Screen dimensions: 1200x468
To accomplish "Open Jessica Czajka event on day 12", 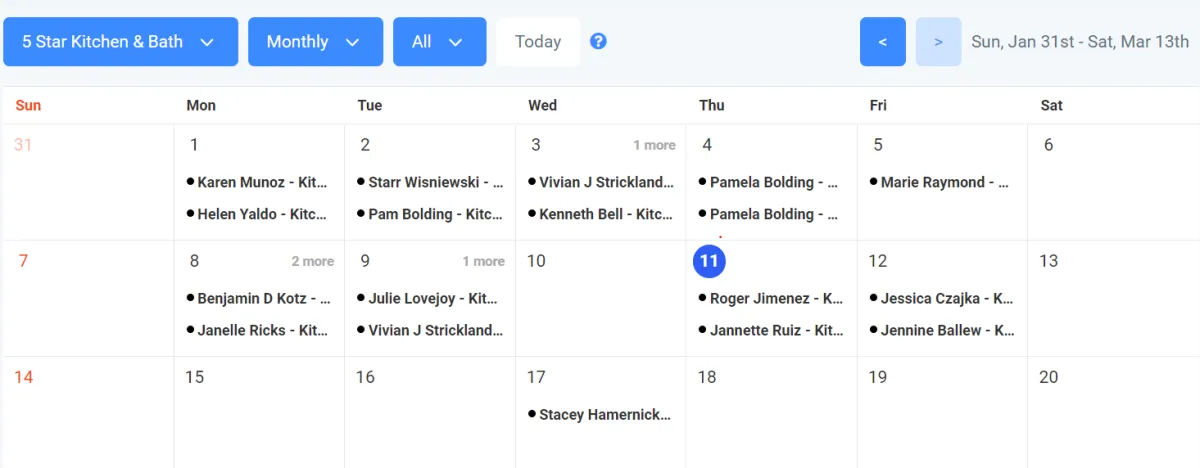I will [946, 298].
